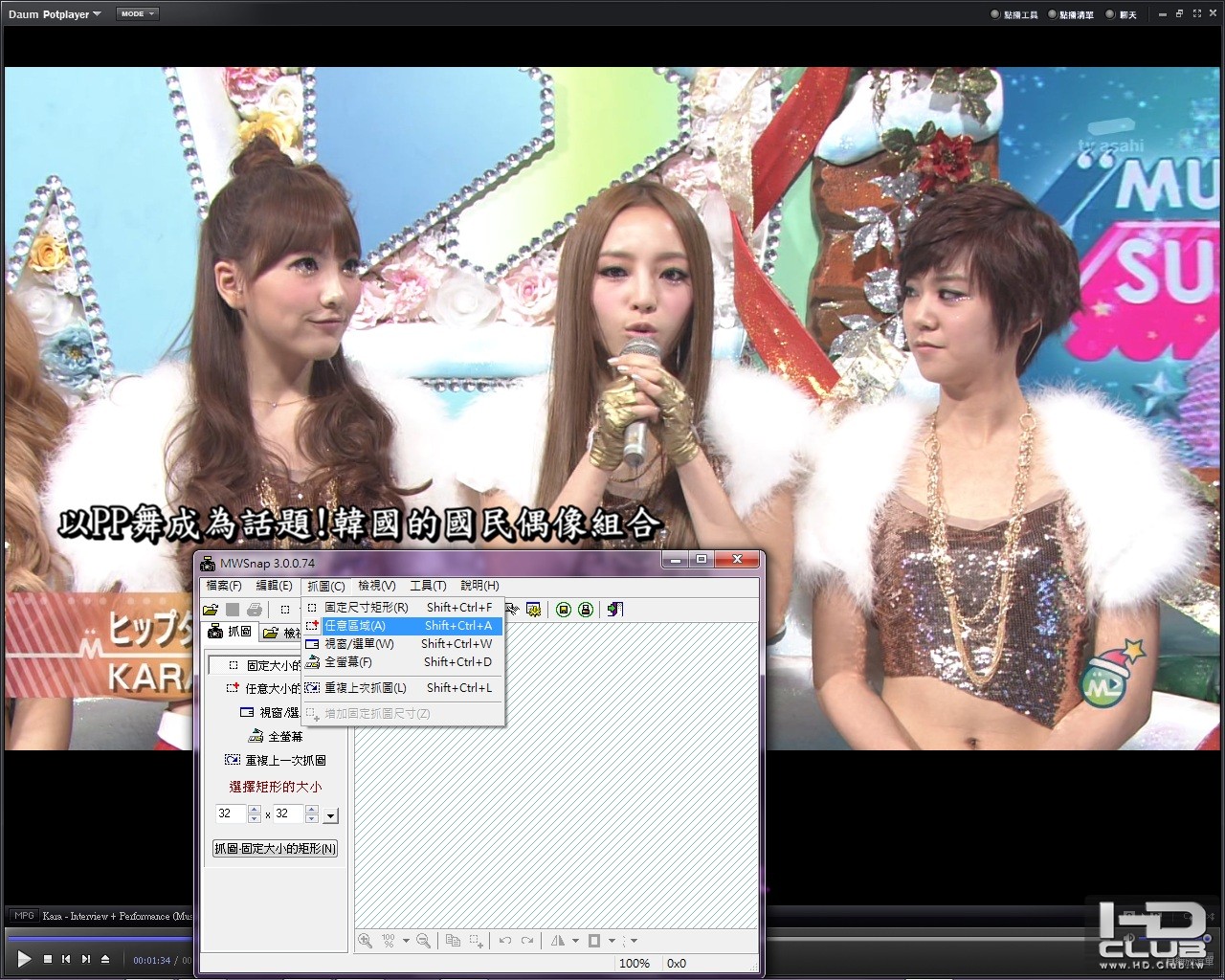Screen dimensions: 1225x980
Task: Click the zoom in magnifier icon
Action: [365, 941]
